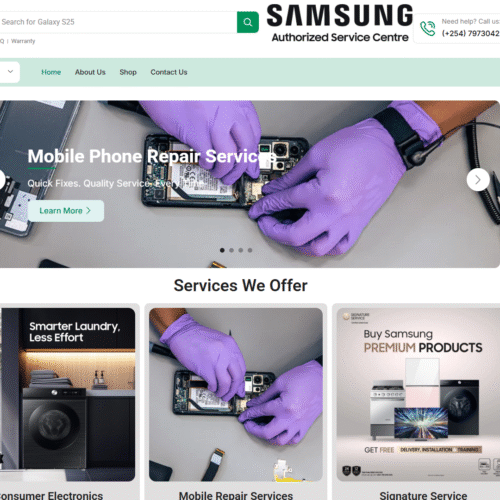Select the first carousel dot
This screenshot has width=500, height=500.
222,250
